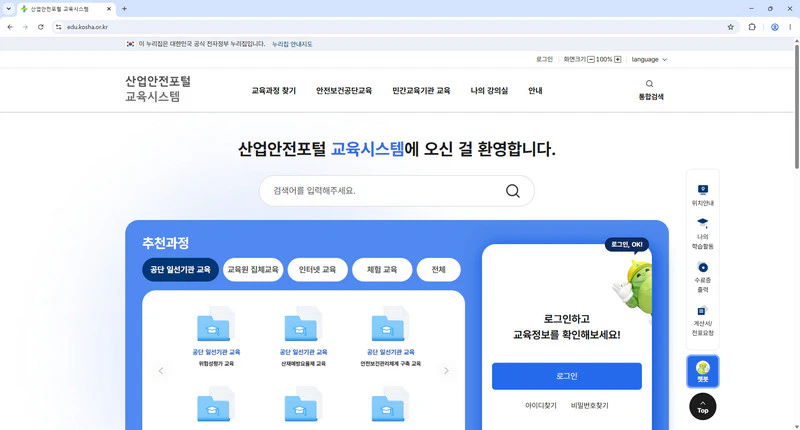The height and width of the screenshot is (430, 800).
Task: Open the 위치안내 sidebar icon
Action: pyautogui.click(x=703, y=190)
